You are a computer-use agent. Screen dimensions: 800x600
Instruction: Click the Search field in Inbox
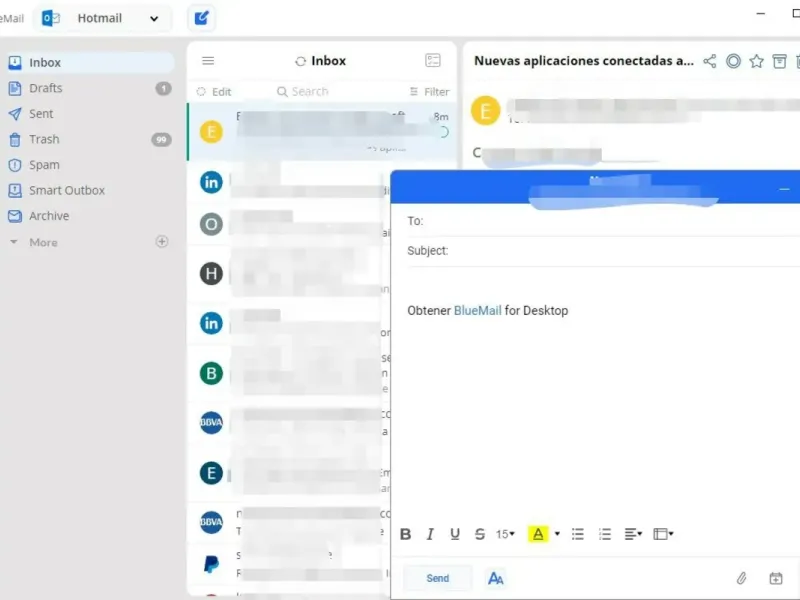click(304, 91)
